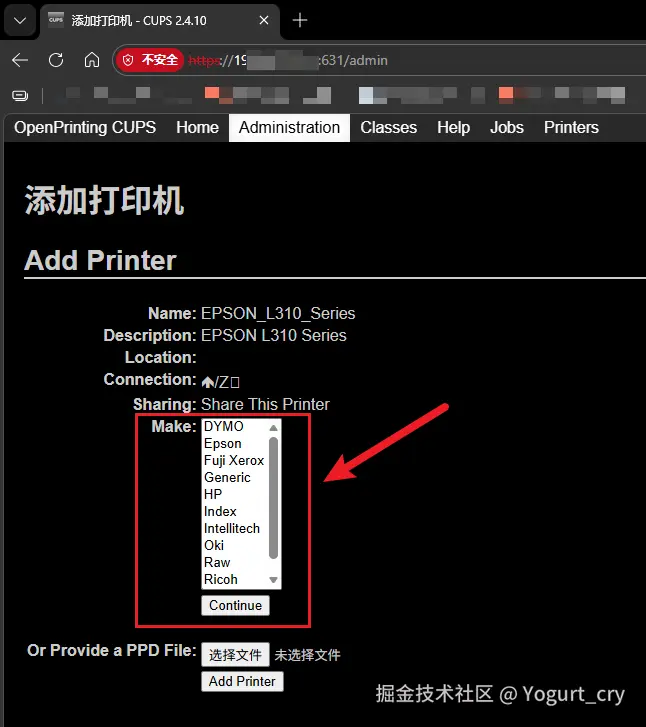Click the Make list scroll-up arrow
Screen dimensions: 646x727
[274, 427]
